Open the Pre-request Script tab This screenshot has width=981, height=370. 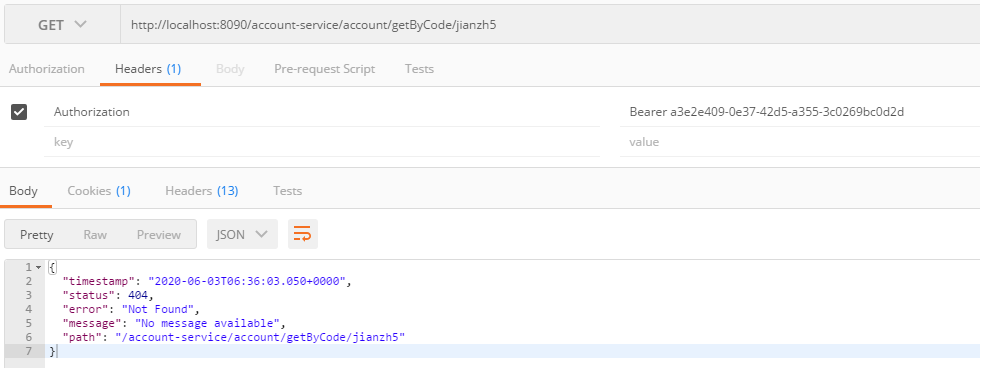325,69
